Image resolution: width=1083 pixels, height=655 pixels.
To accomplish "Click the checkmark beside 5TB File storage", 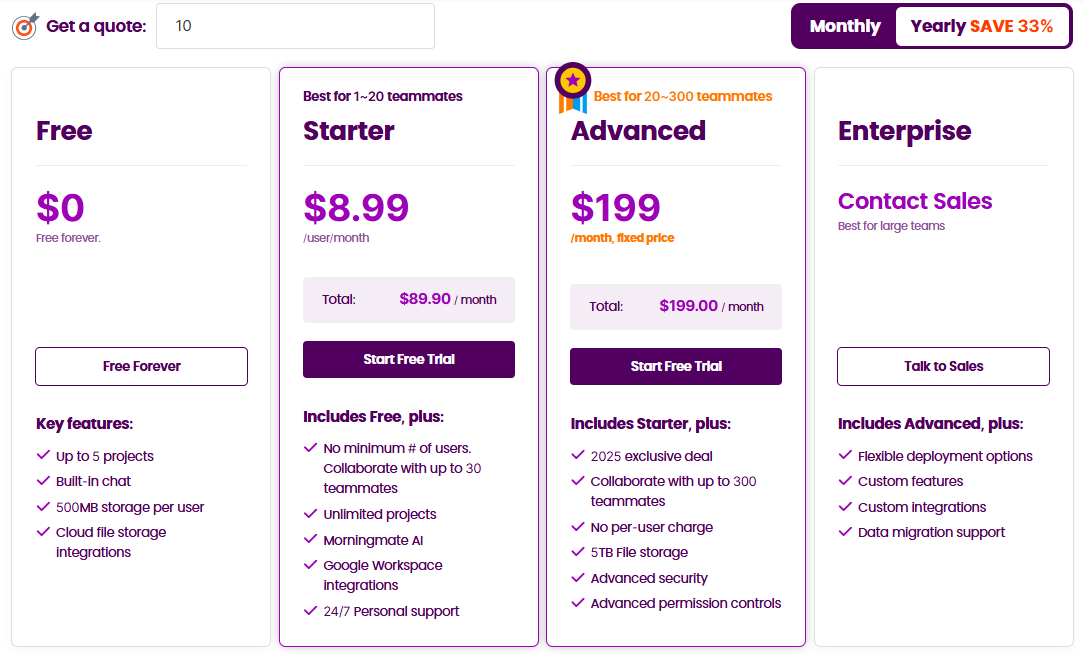I will pyautogui.click(x=578, y=551).
